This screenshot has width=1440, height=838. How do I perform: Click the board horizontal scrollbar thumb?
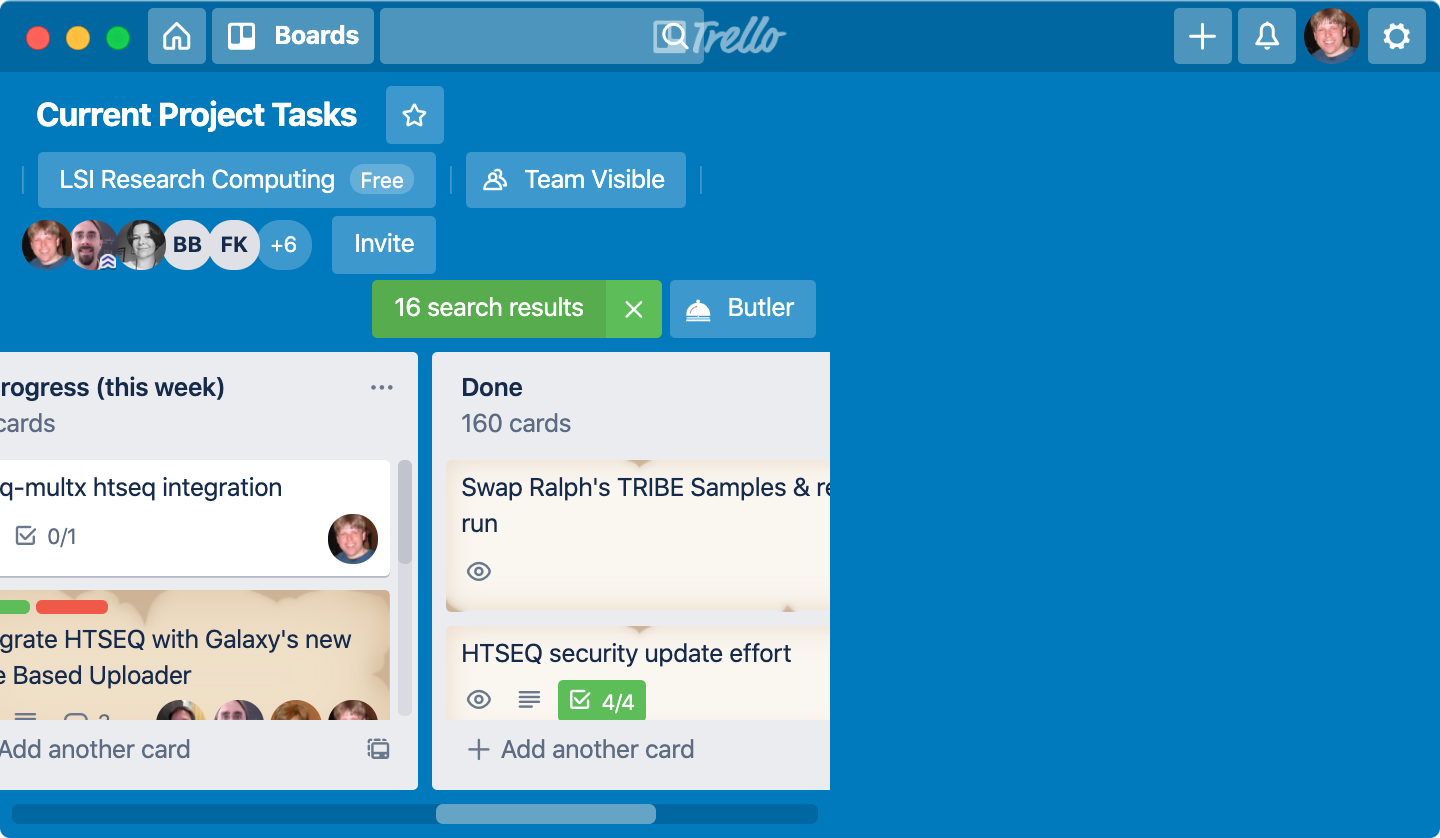(546, 814)
